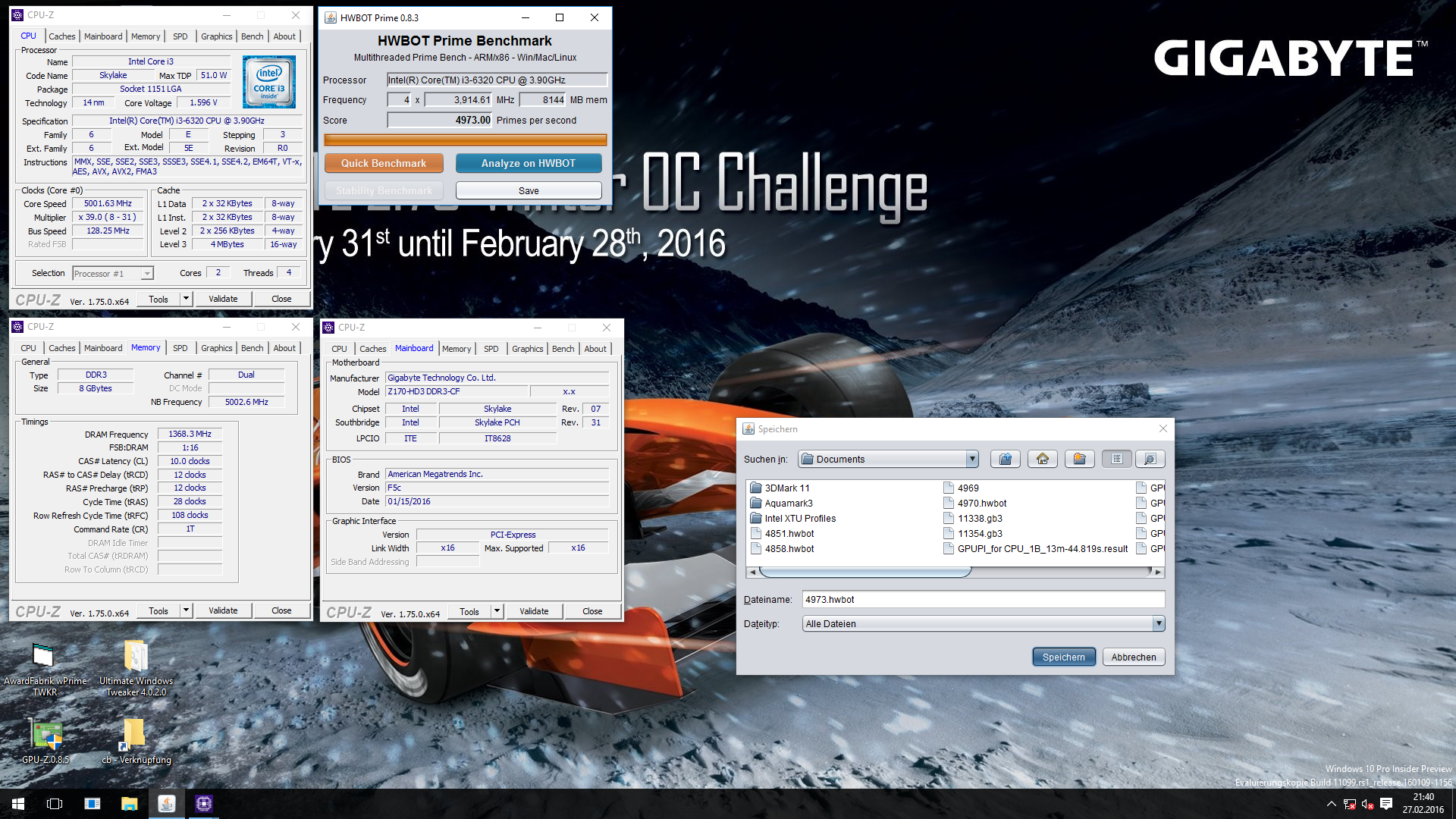The image size is (1456, 819).
Task: Click the create new folder icon
Action: click(1080, 459)
